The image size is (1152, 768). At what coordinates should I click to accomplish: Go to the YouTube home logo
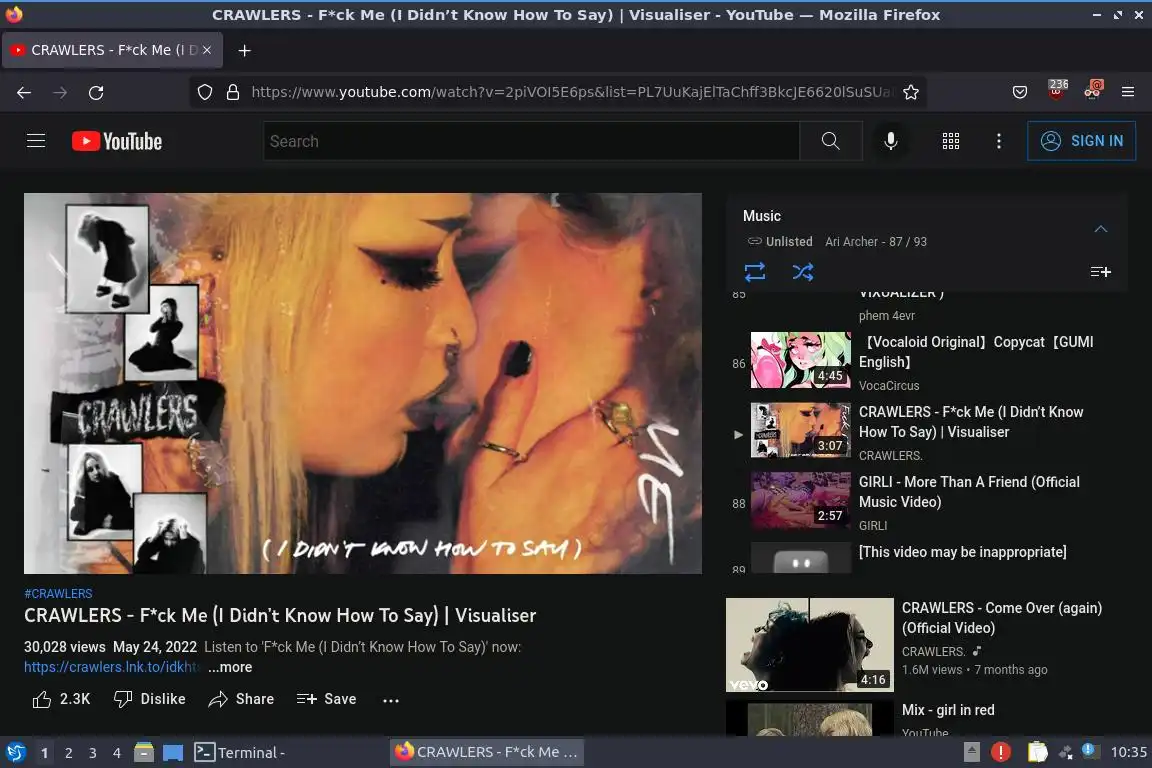click(117, 141)
